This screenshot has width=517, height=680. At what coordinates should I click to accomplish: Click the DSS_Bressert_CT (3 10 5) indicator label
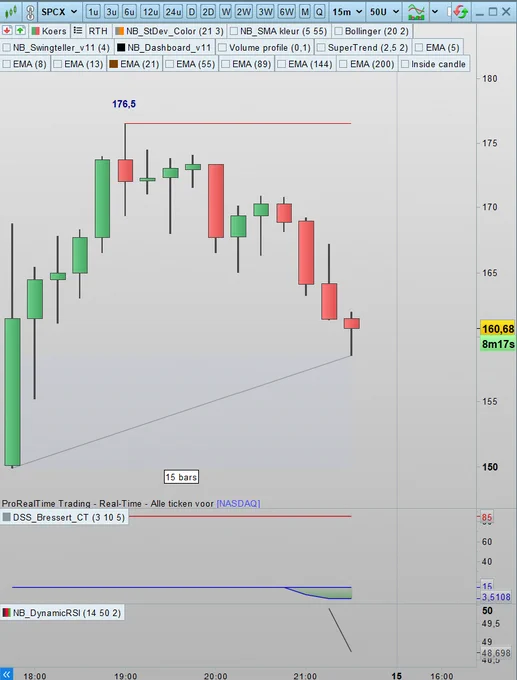(69, 517)
